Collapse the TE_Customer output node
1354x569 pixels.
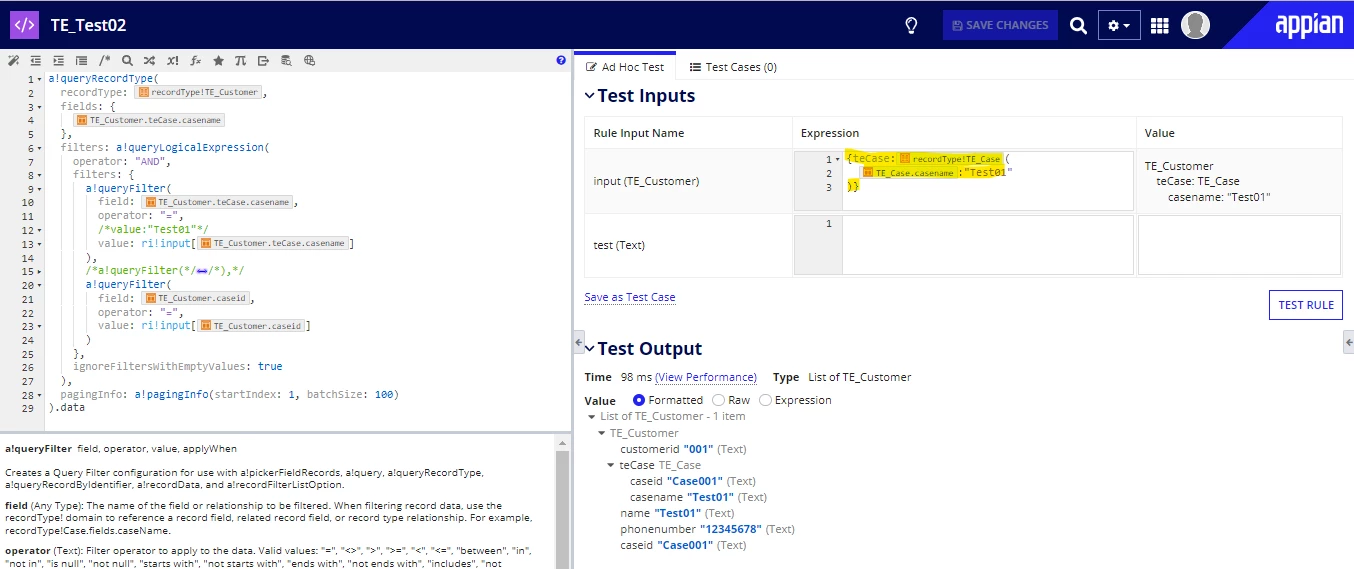(601, 433)
